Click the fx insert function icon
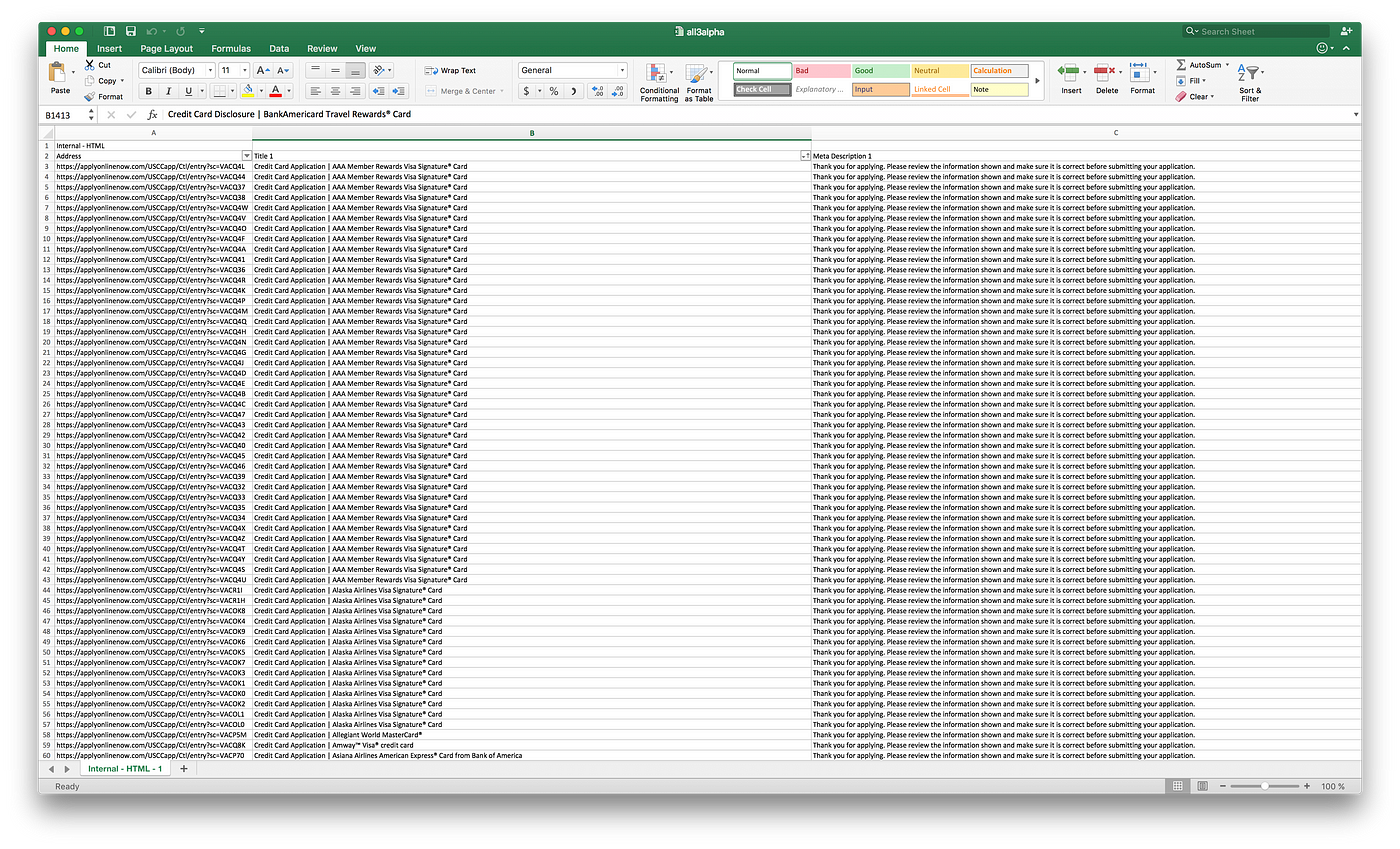Screen dimensions: 1400x849 152,115
